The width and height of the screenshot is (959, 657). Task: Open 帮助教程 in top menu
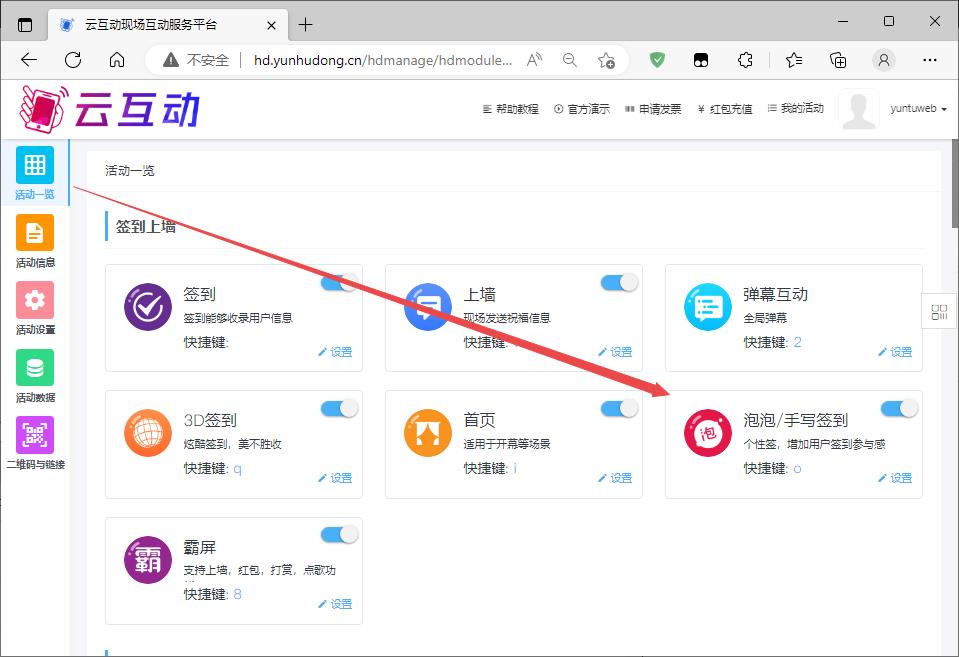click(510, 109)
